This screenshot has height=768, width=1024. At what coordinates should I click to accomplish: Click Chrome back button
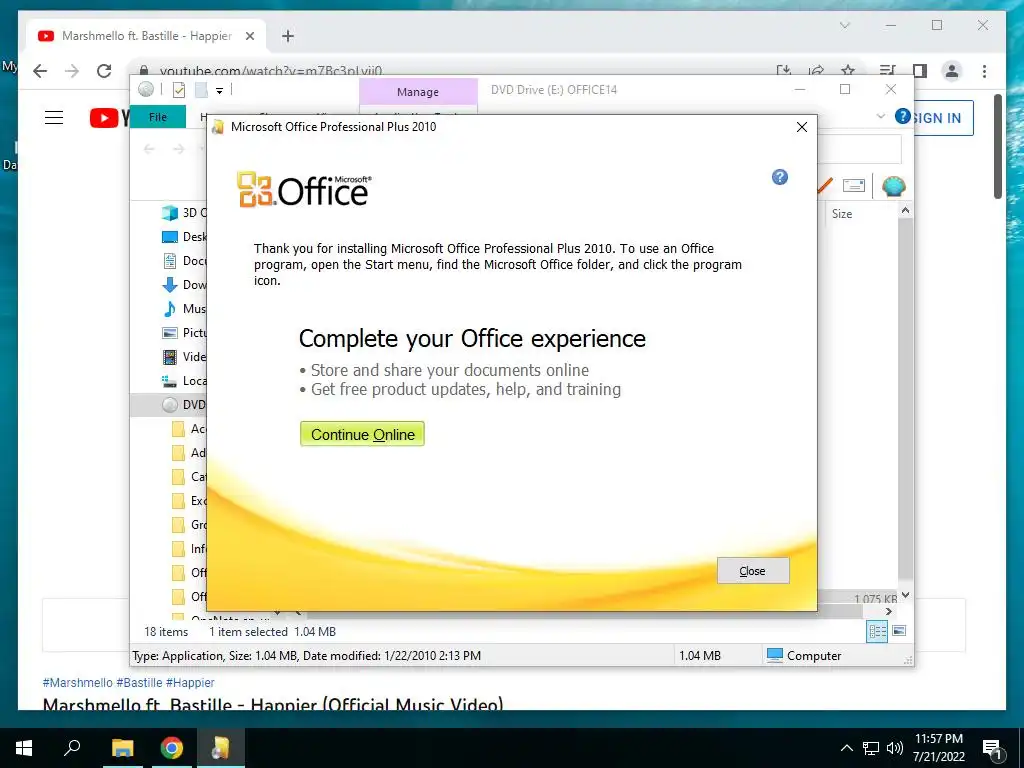click(x=40, y=71)
